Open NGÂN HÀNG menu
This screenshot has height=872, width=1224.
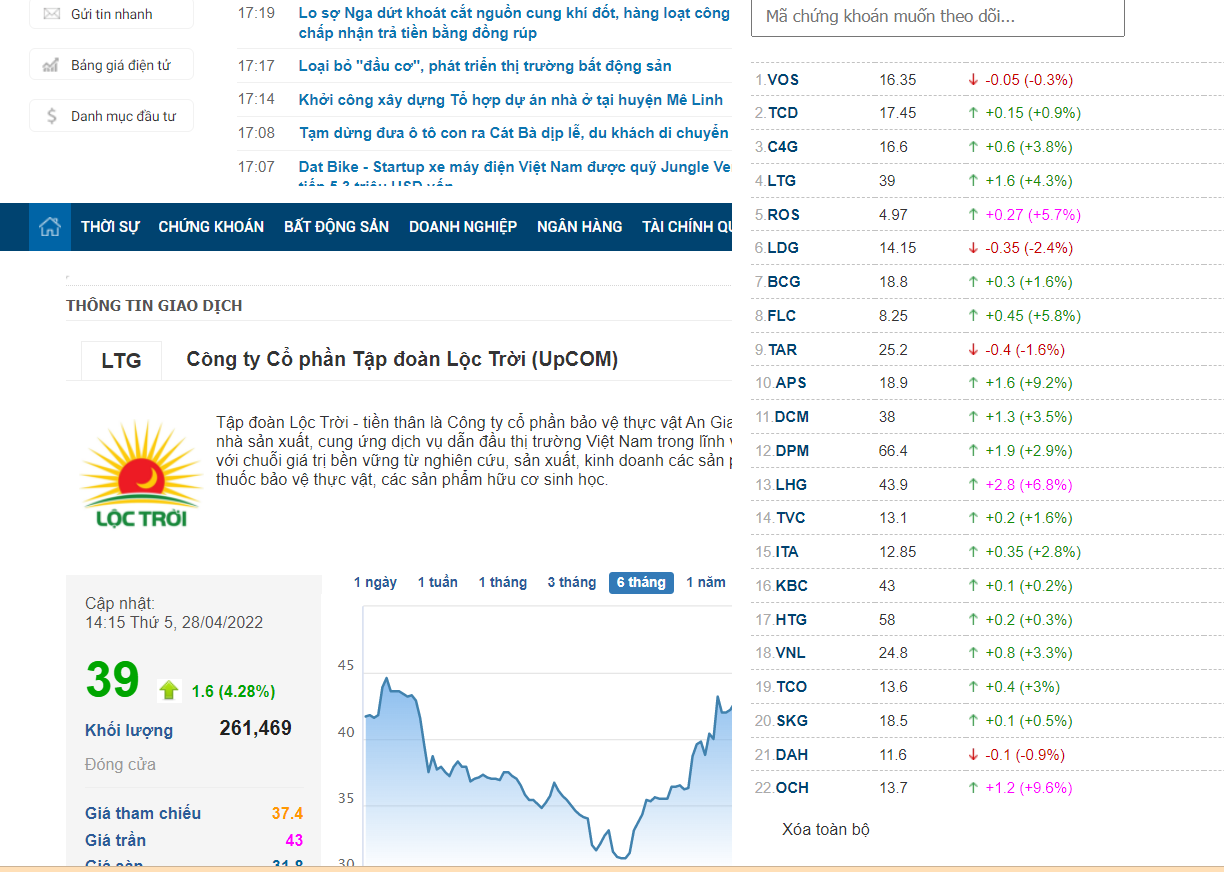[579, 227]
